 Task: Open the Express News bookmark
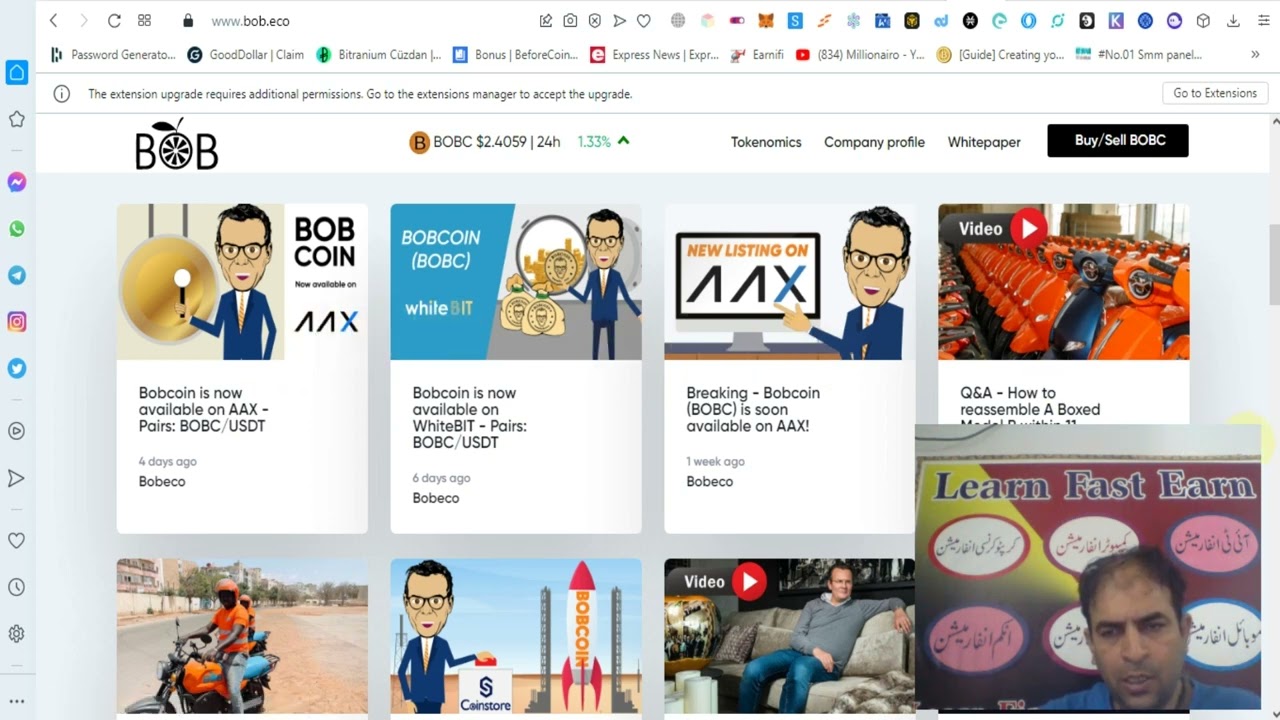(655, 55)
